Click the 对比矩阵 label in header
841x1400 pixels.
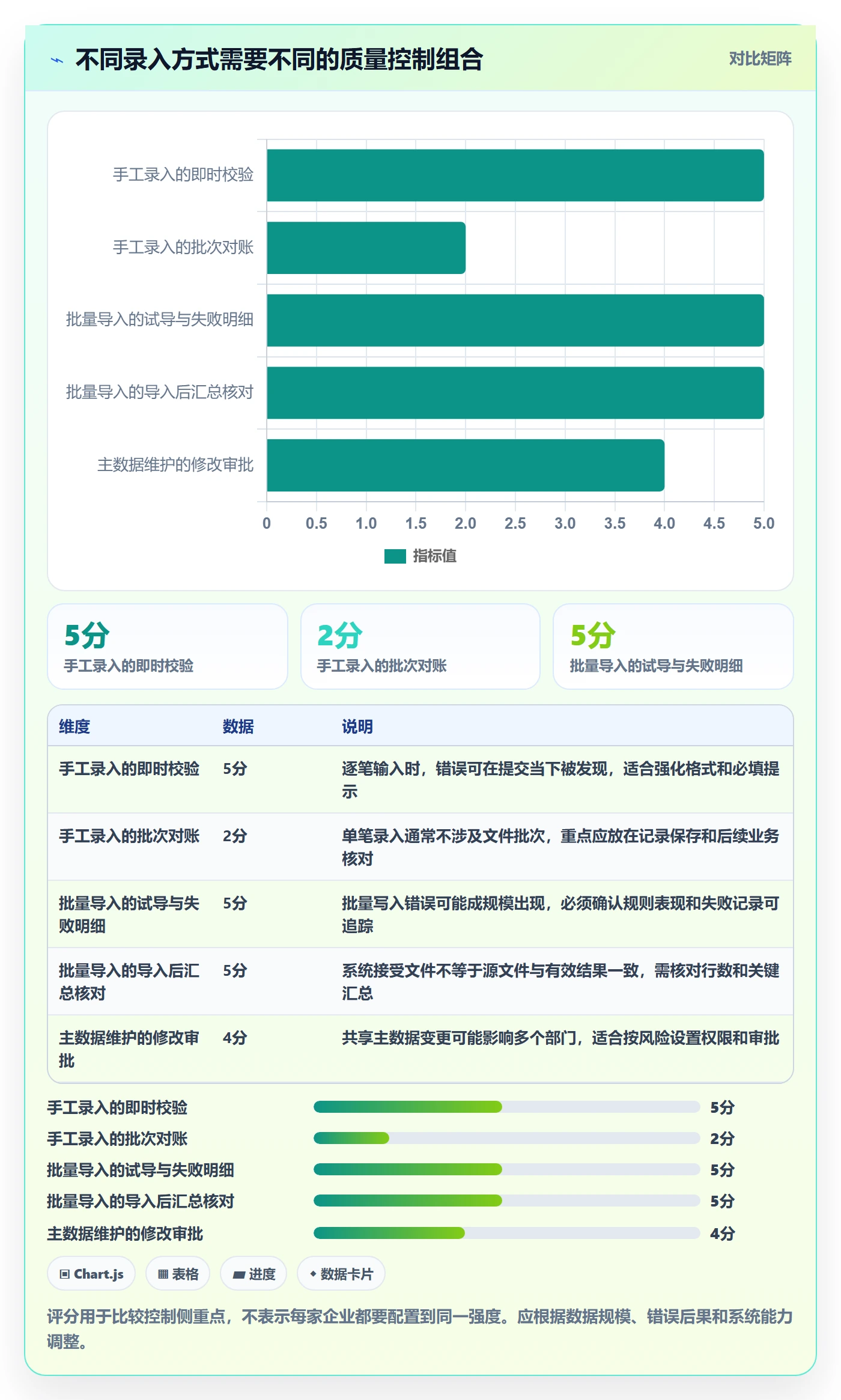pyautogui.click(x=760, y=58)
